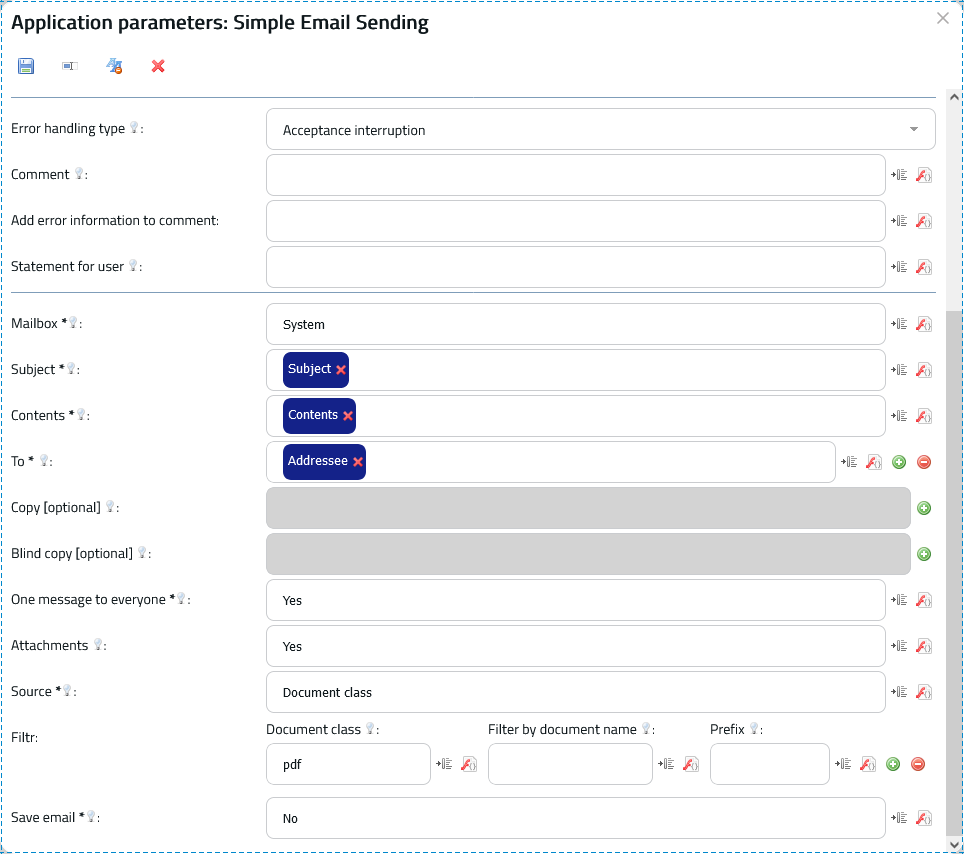Remove recipient with To row red minus
The image size is (964, 854).
924,462
